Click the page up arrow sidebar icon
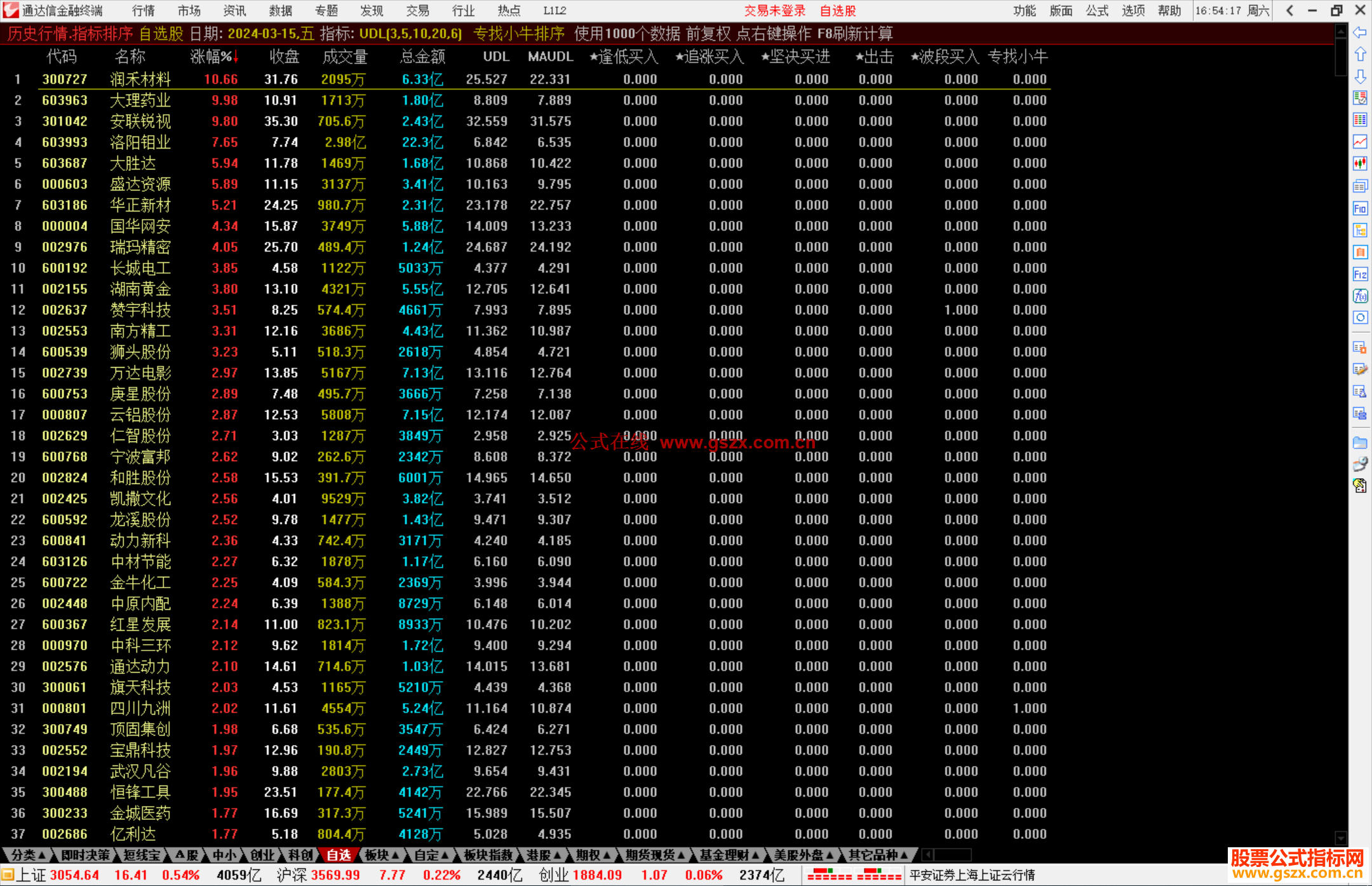 (1360, 55)
